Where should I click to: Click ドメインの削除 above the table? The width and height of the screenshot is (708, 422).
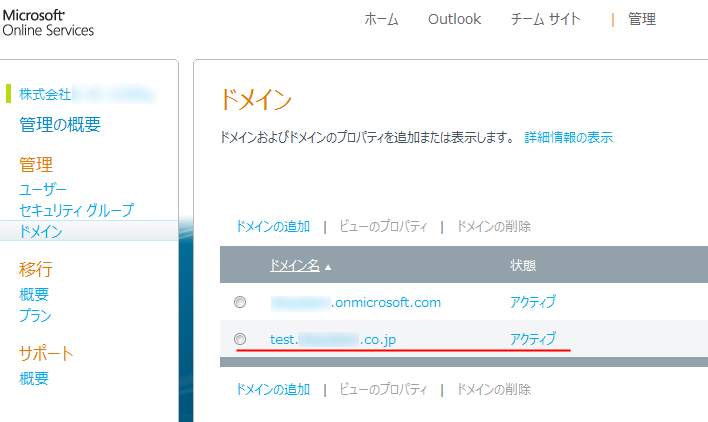[x=494, y=226]
